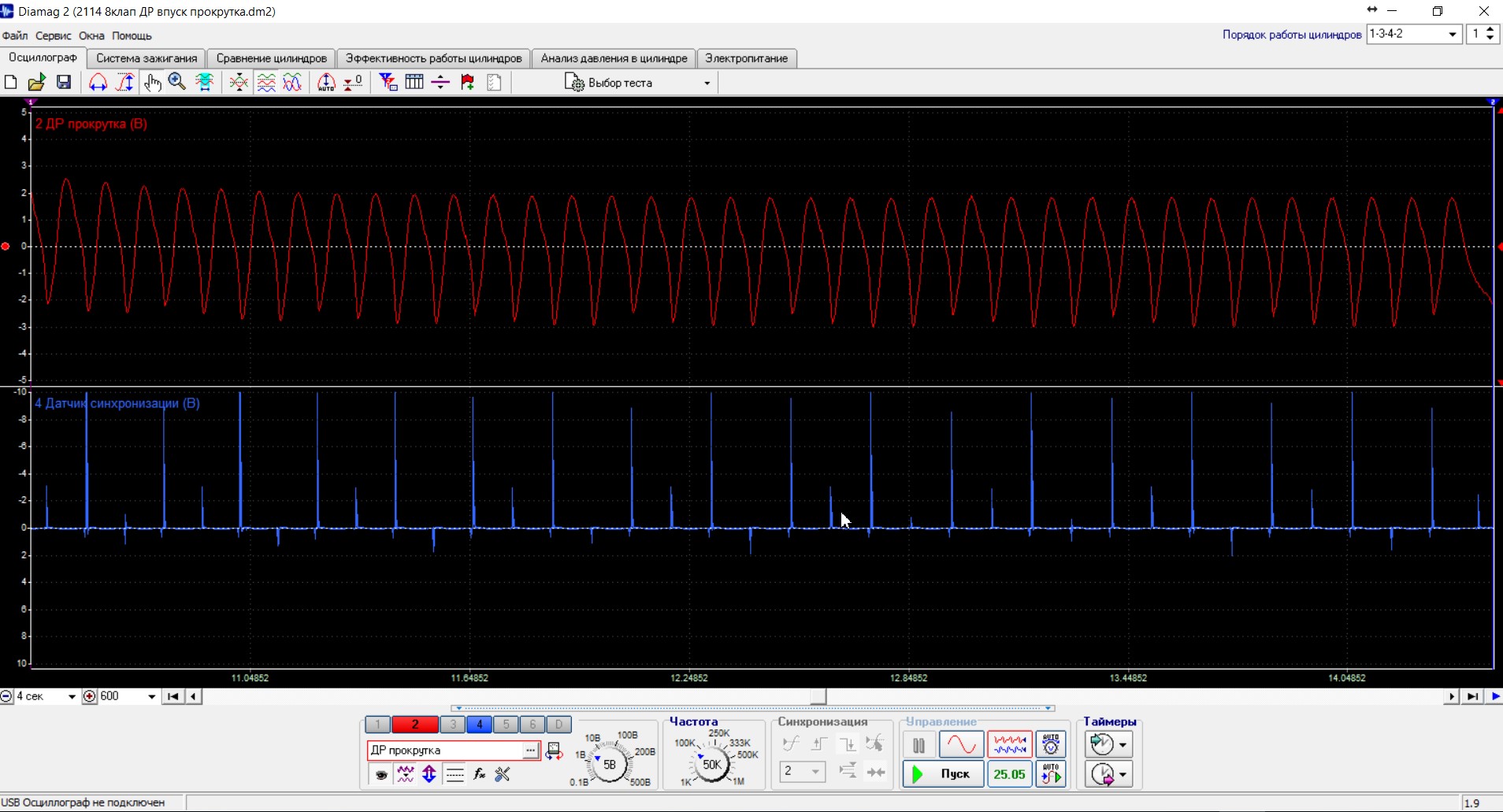
Task: Click the AUTO voltage setup button
Action: click(x=1051, y=744)
